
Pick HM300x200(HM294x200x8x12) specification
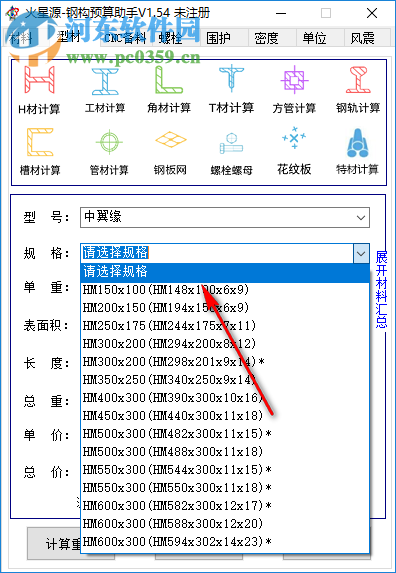click(225, 344)
